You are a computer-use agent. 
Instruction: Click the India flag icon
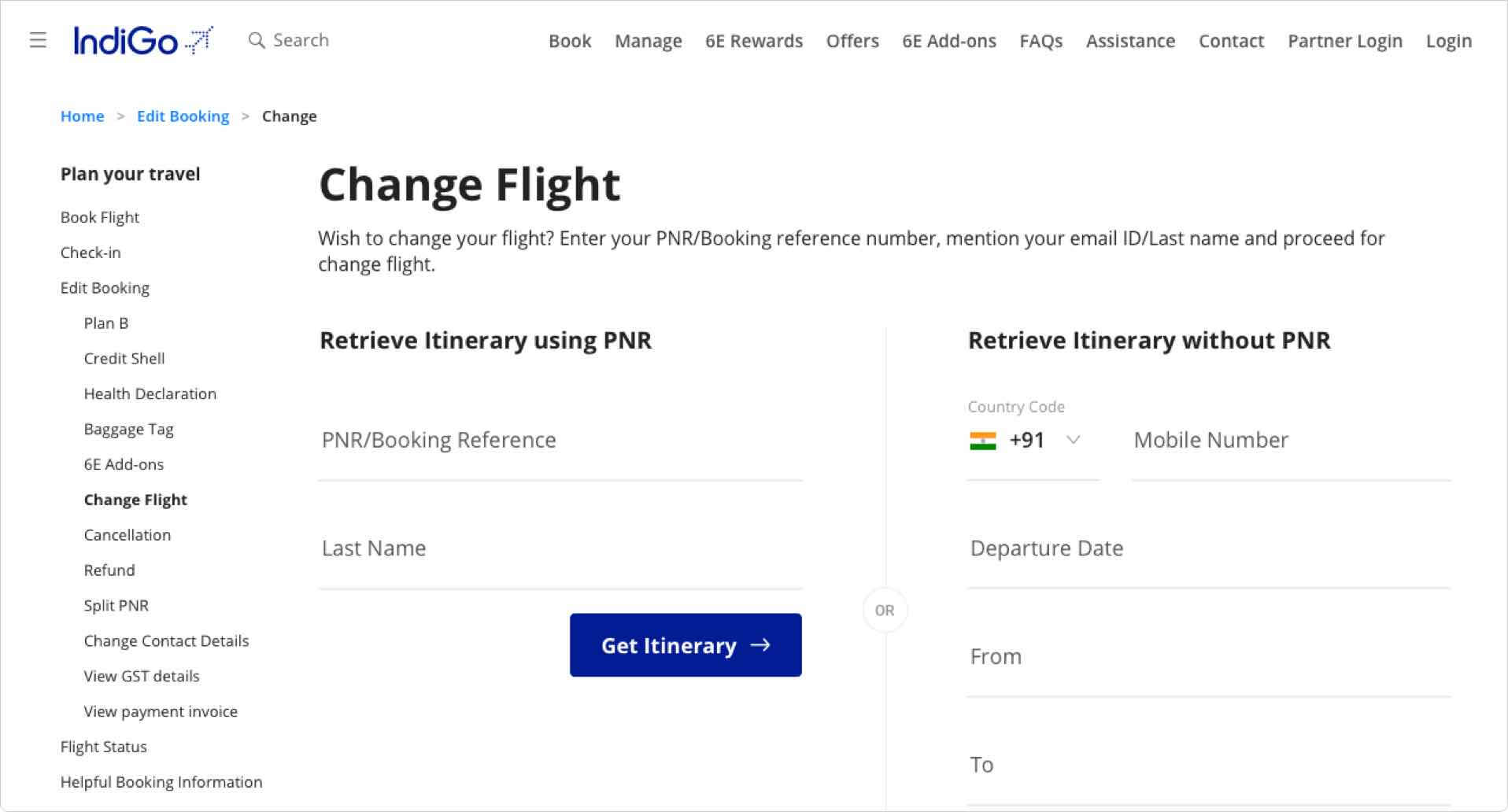(983, 441)
